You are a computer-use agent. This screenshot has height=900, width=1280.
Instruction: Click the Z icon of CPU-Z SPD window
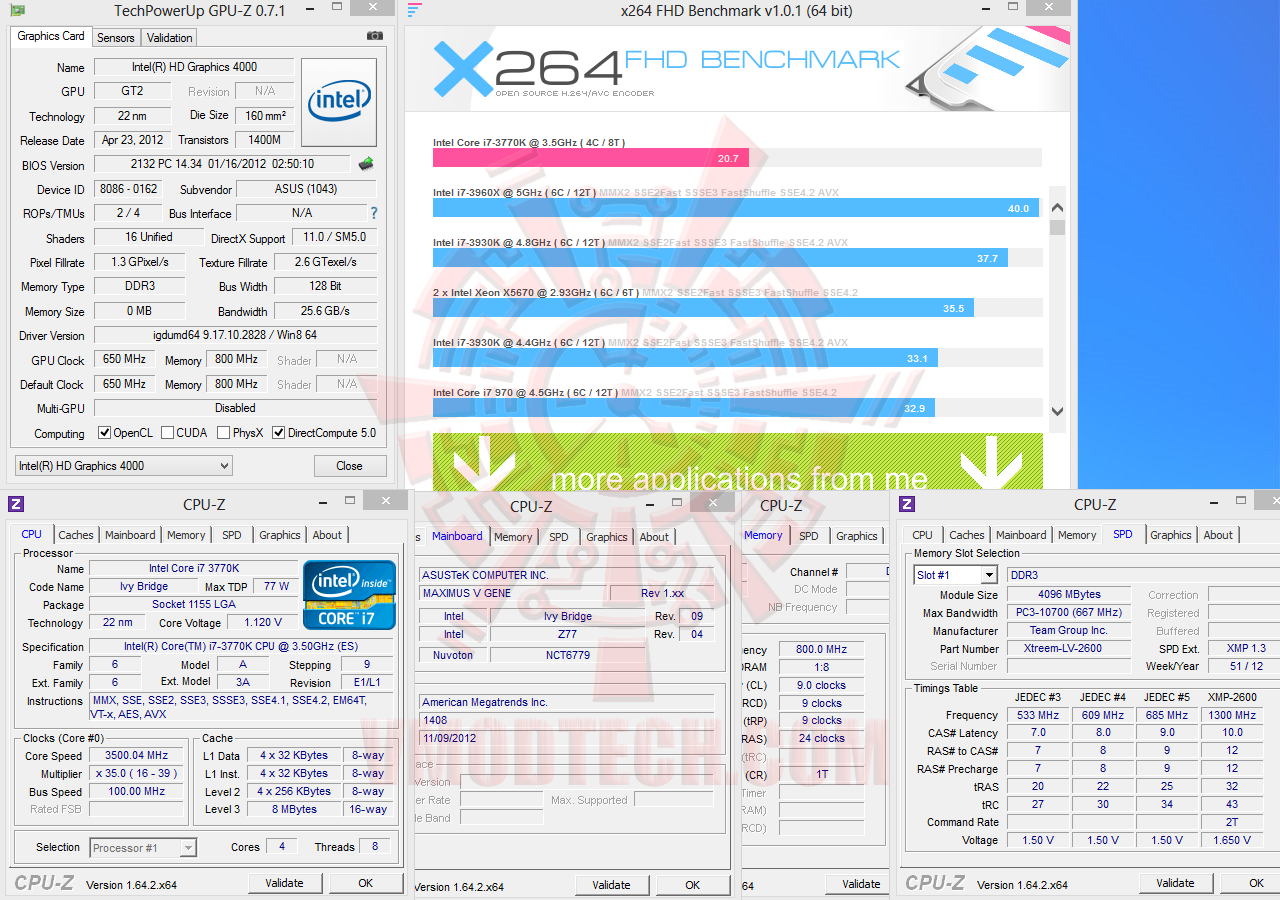pos(908,504)
